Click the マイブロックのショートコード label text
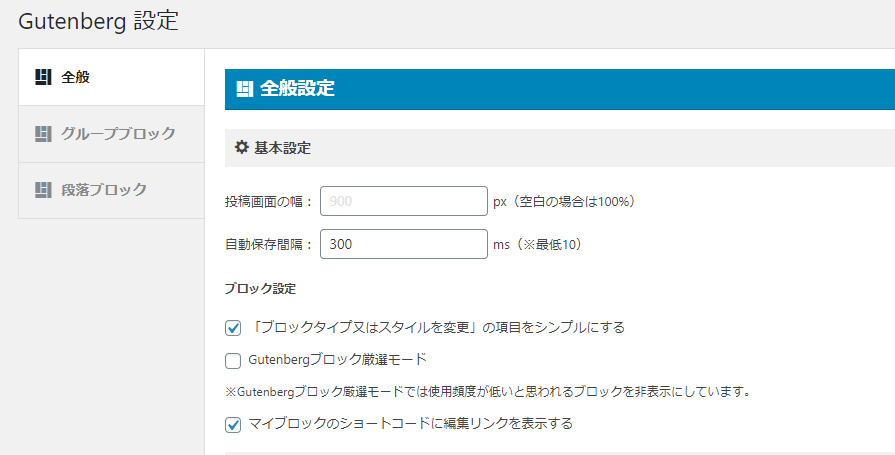The image size is (895, 455). pyautogui.click(x=410, y=424)
